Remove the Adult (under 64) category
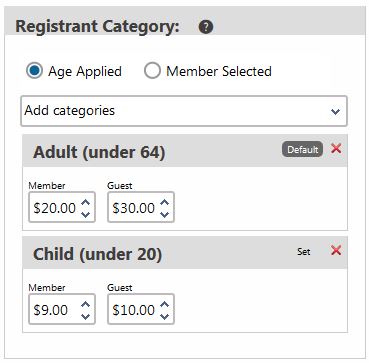The height and width of the screenshot is (363, 369). tap(336, 149)
